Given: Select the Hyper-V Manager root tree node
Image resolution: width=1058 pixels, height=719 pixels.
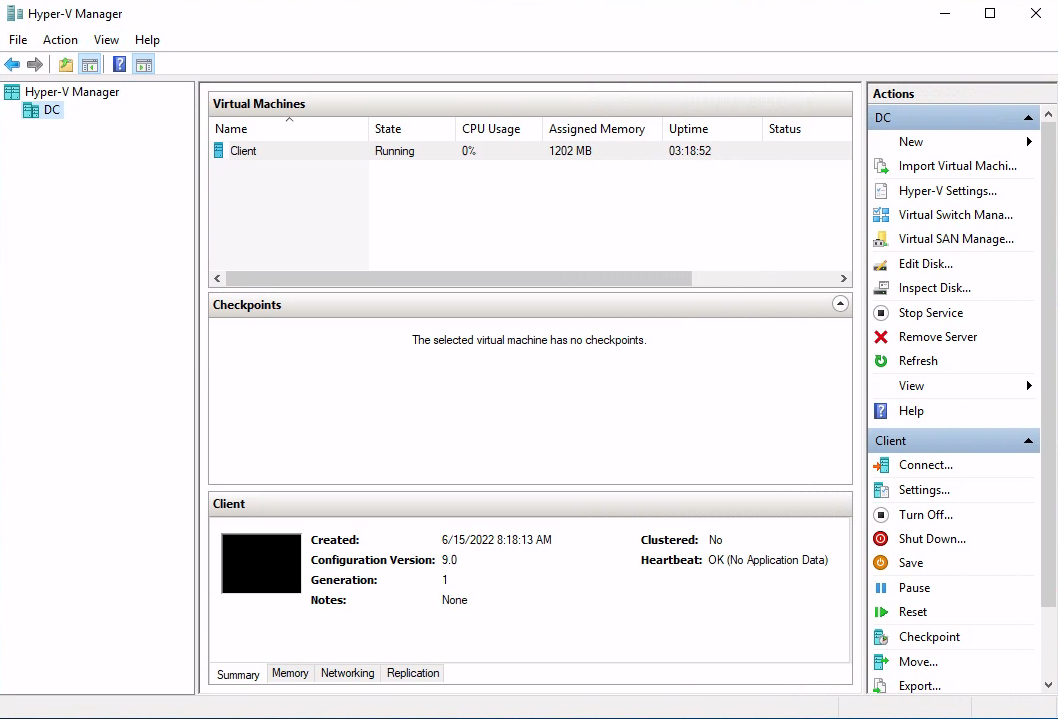Looking at the screenshot, I should 72,92.
